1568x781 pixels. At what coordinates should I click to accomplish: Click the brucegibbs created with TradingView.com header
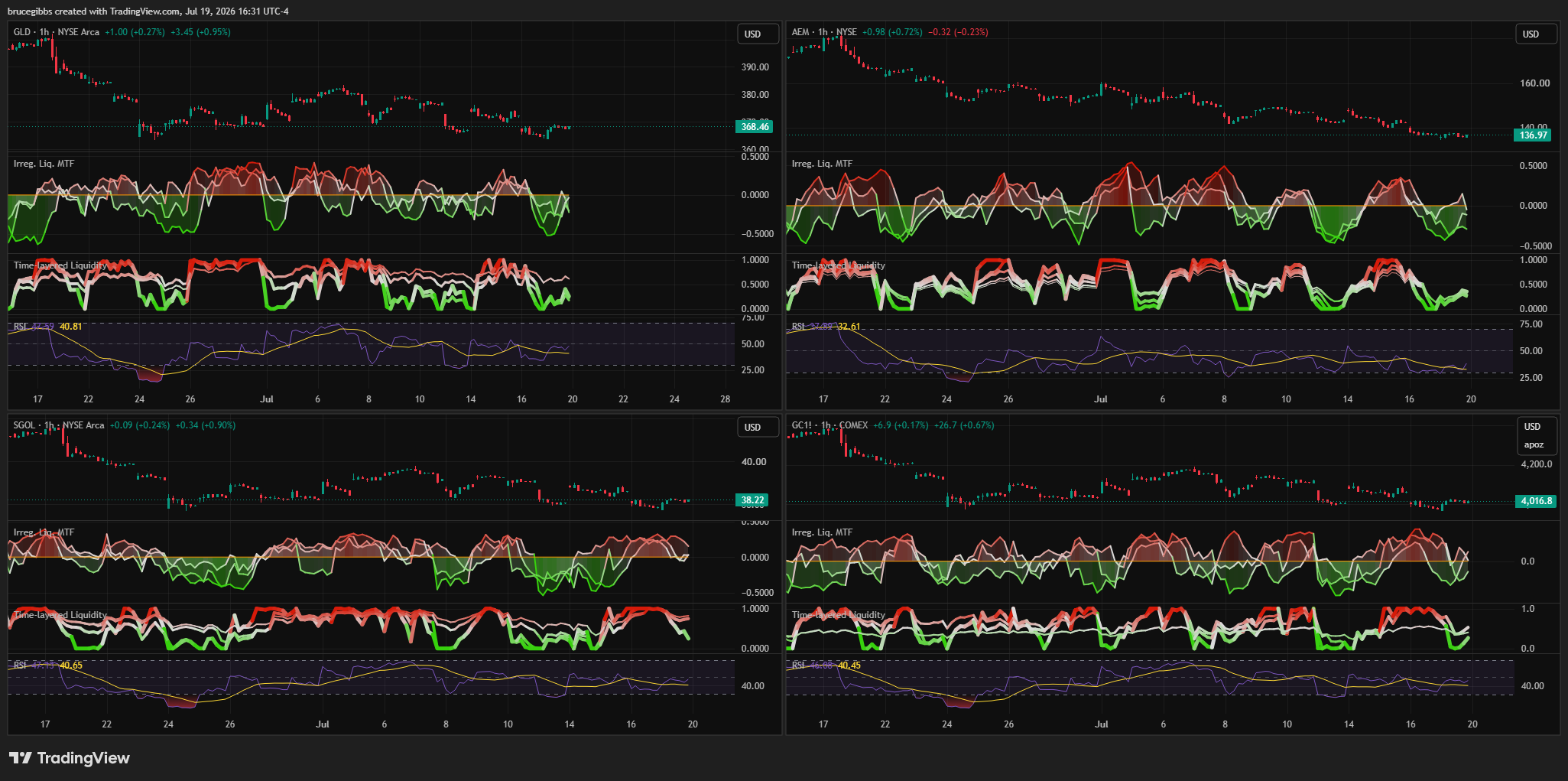[x=148, y=11]
